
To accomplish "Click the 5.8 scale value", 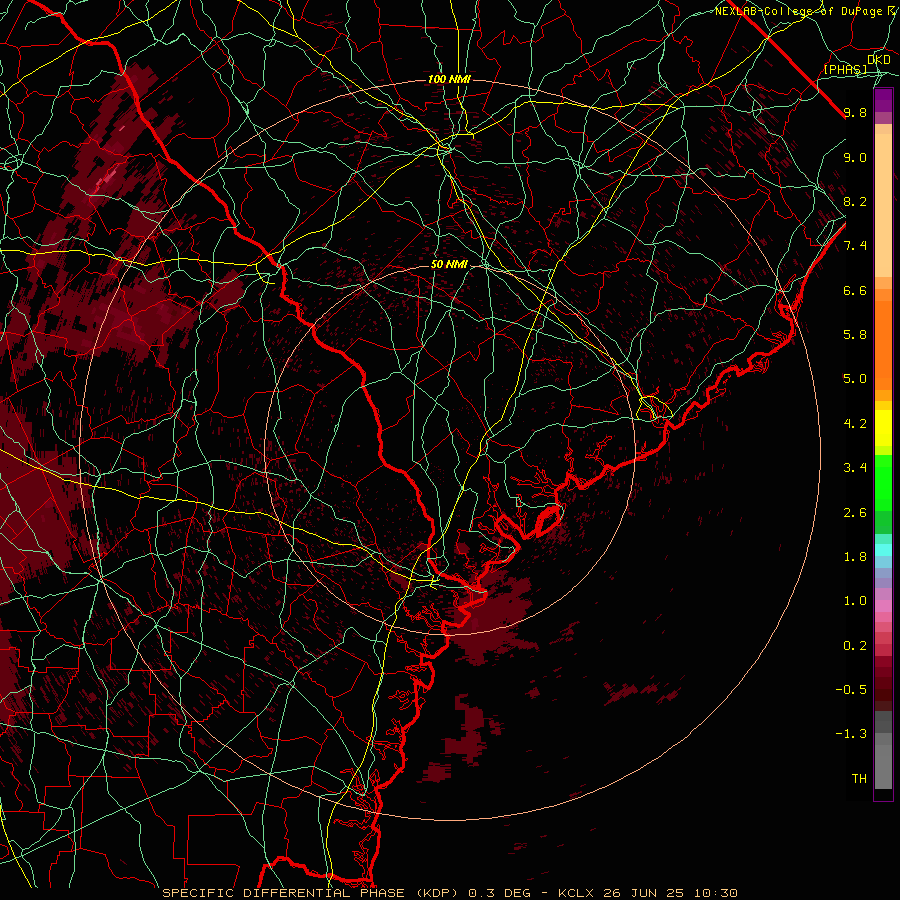I will (855, 335).
